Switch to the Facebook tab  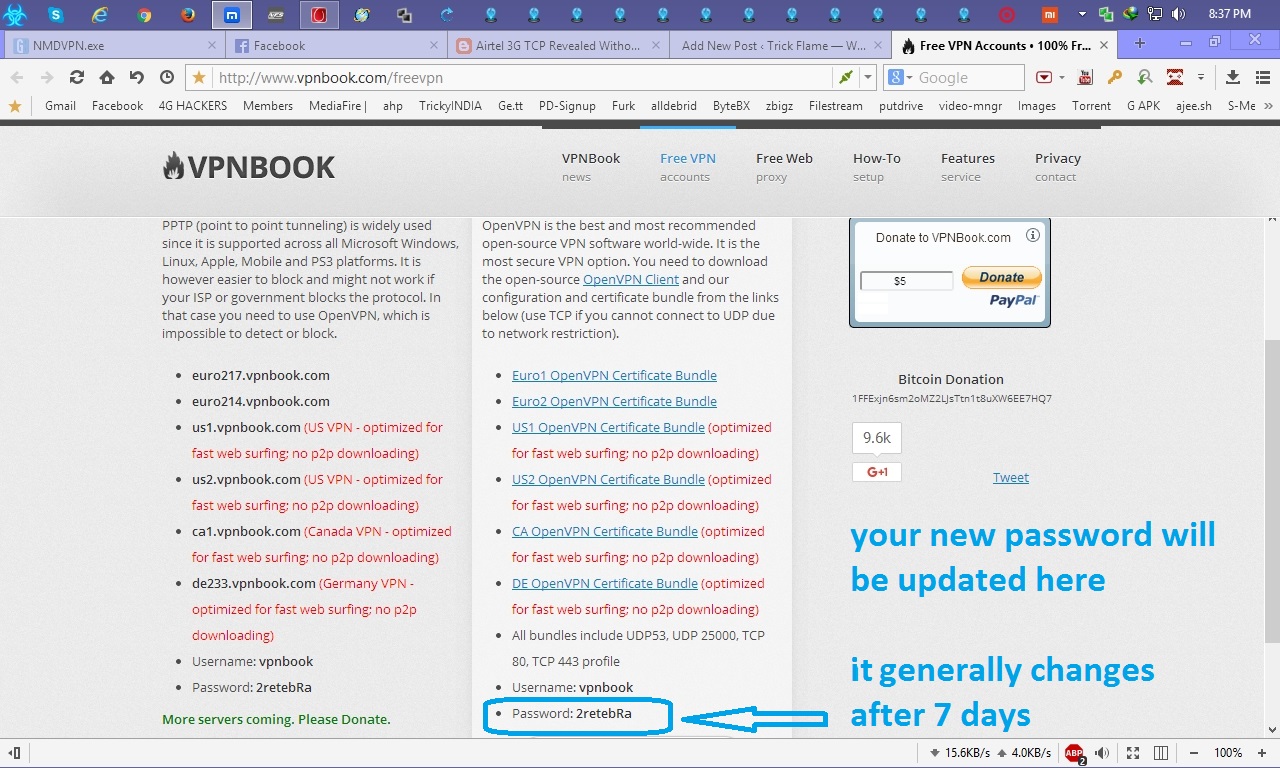point(336,45)
